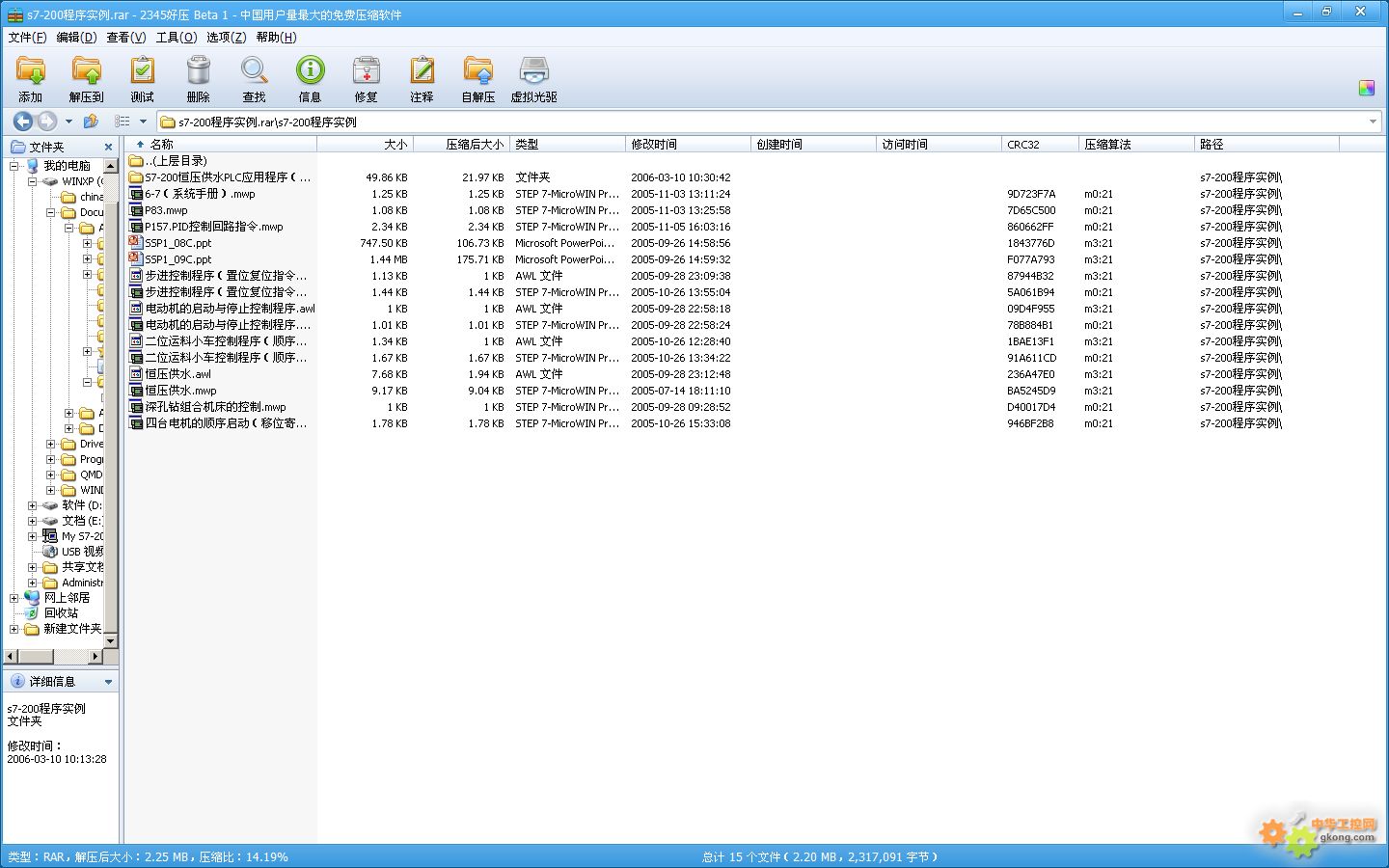This screenshot has width=1389, height=868.
Task: Click the list view mode icon
Action: coord(123,122)
